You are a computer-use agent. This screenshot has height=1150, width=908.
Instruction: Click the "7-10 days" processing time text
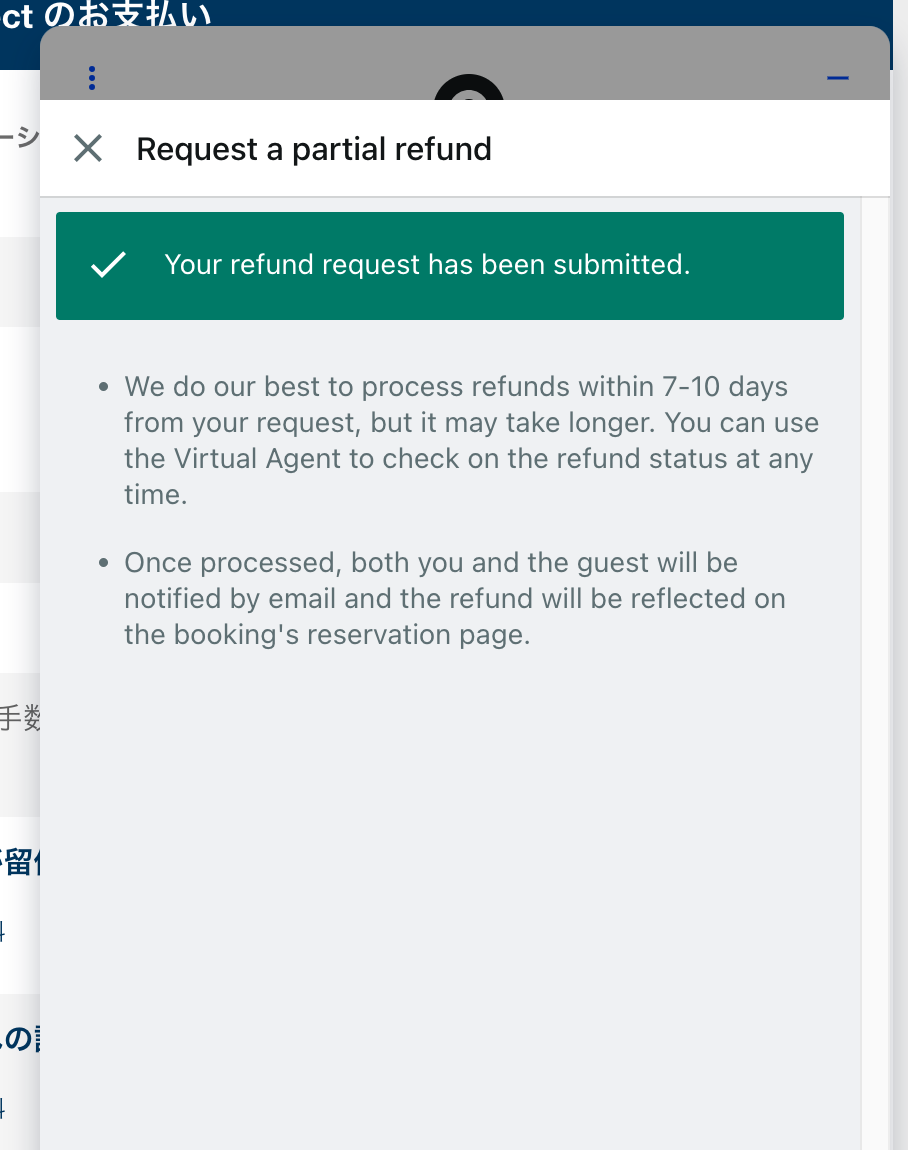tap(725, 387)
